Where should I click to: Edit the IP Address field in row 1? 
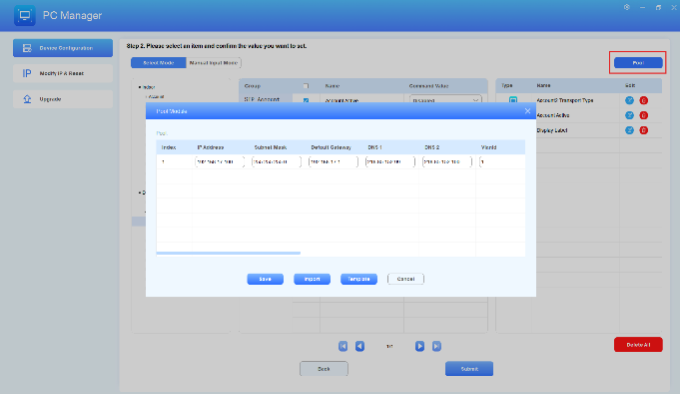point(220,162)
